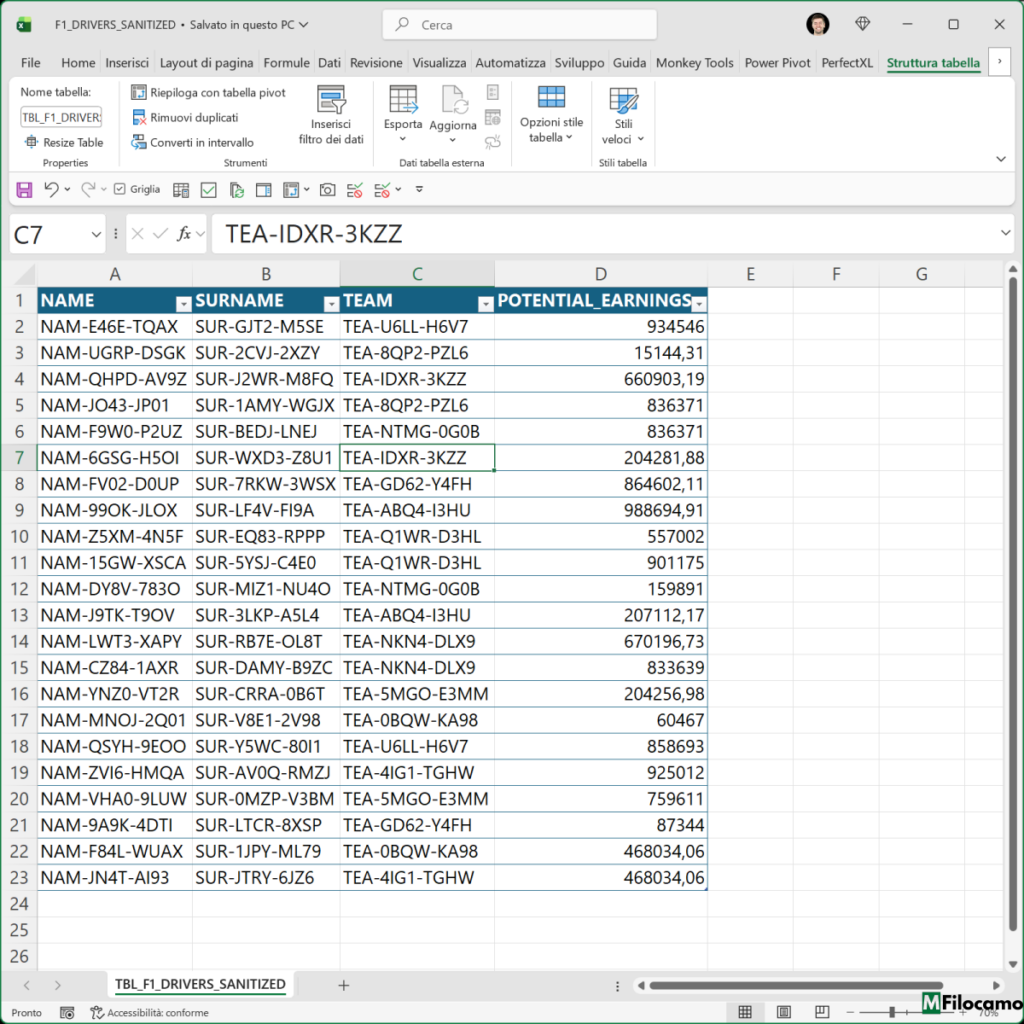Screen dimensions: 1024x1024
Task: Expand the formula bar chevron
Action: (1005, 232)
